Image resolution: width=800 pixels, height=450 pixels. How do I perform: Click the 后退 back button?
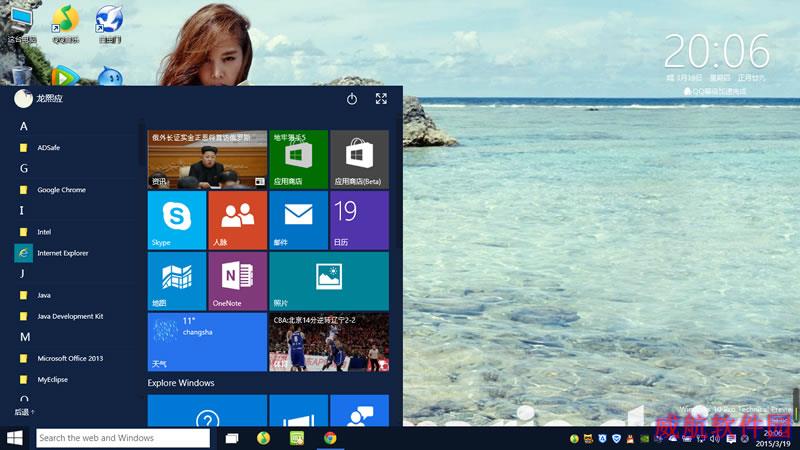tap(24, 412)
